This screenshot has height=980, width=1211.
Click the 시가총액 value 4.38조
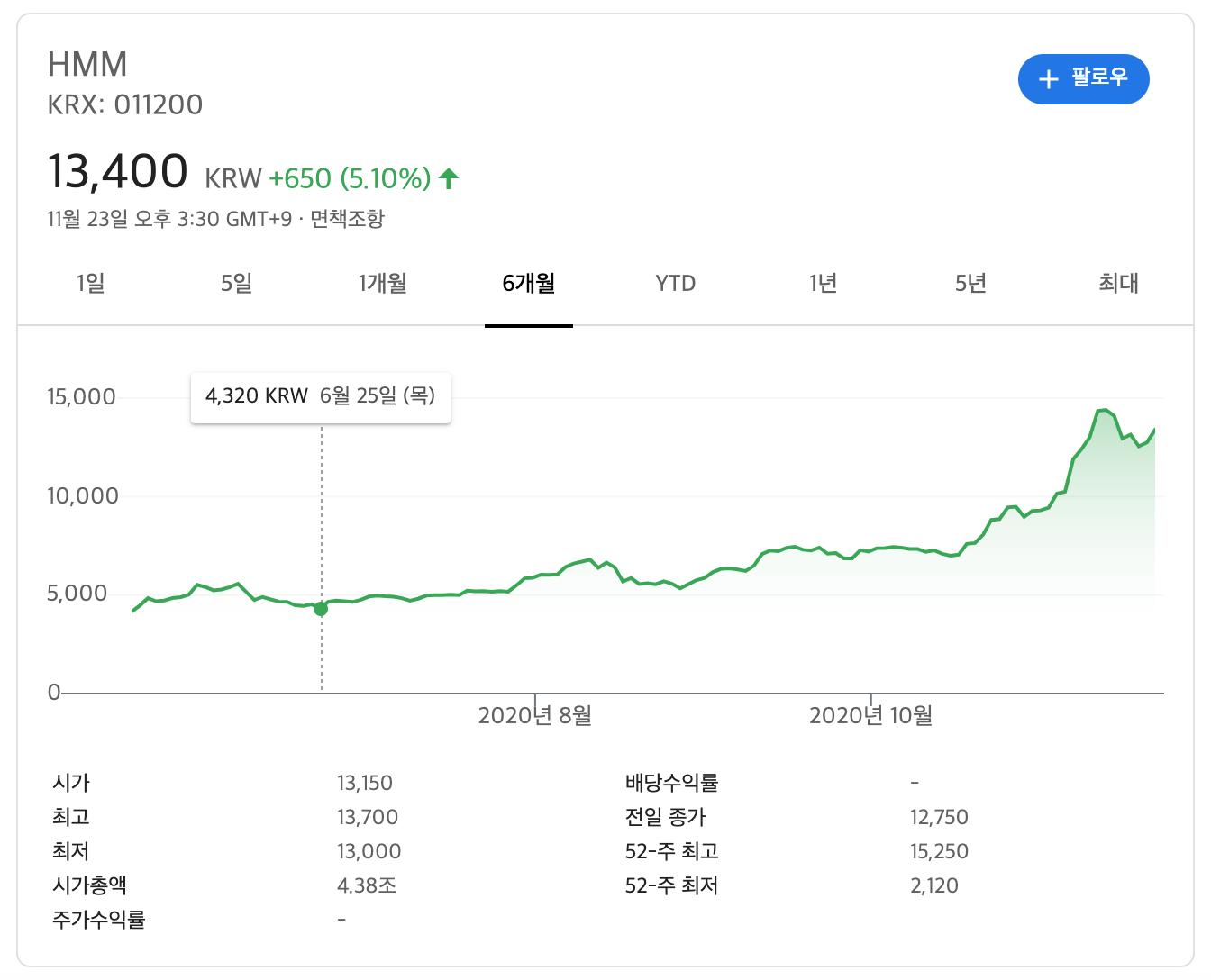pyautogui.click(x=367, y=886)
